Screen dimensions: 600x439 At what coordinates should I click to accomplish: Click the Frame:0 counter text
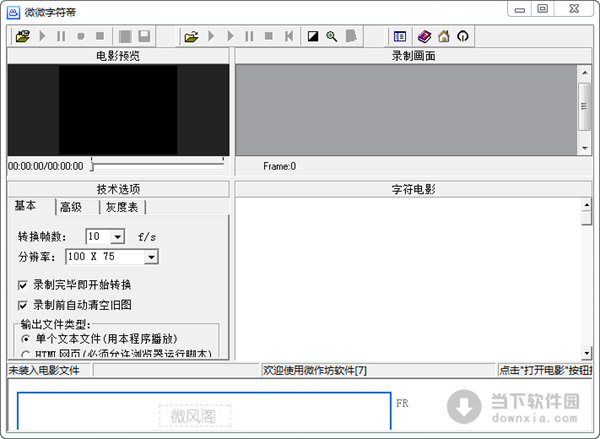coord(279,166)
